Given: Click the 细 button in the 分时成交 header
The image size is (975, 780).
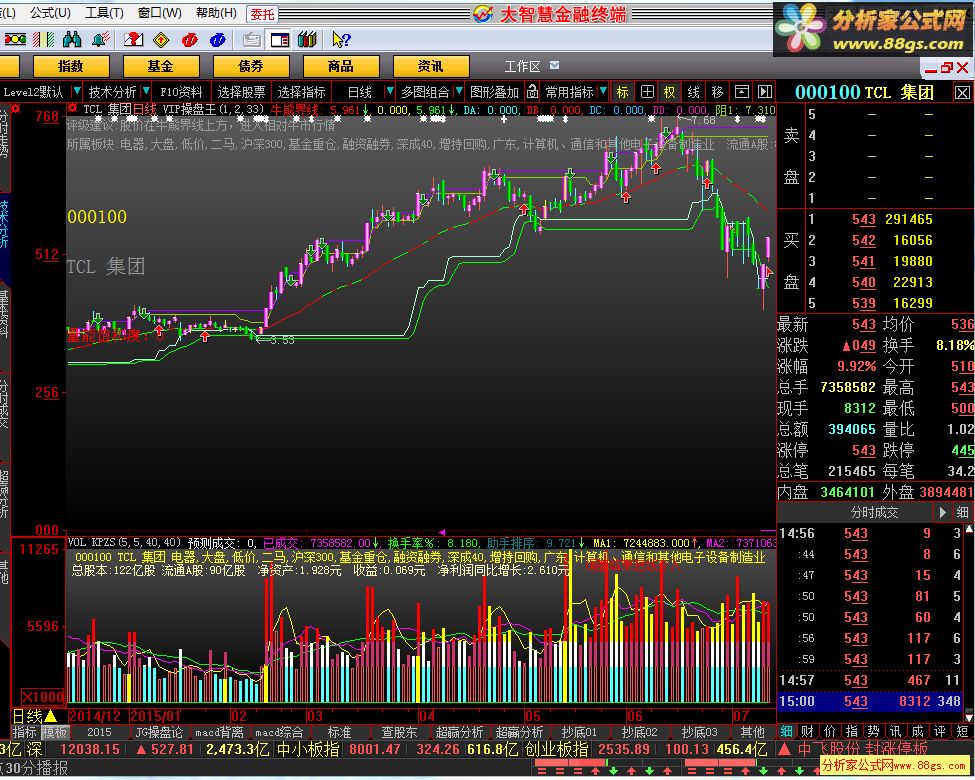Looking at the screenshot, I should click(963, 513).
